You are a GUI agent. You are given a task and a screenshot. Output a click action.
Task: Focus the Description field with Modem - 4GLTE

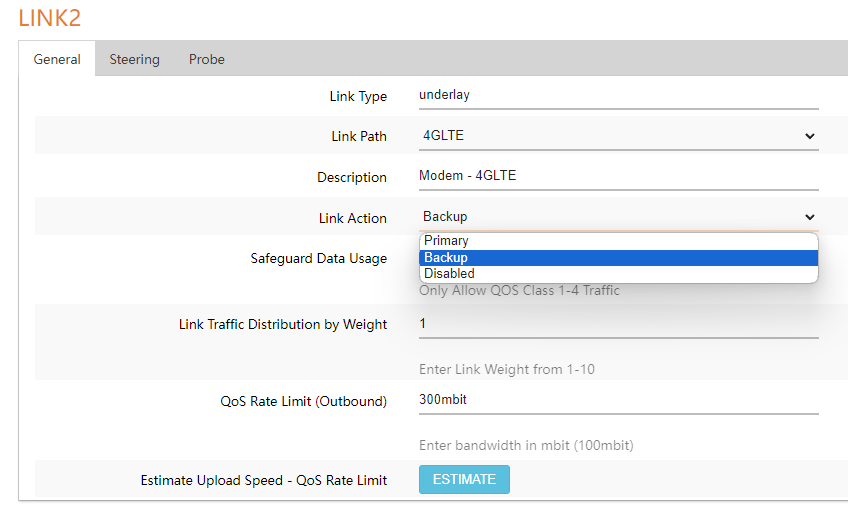(618, 176)
